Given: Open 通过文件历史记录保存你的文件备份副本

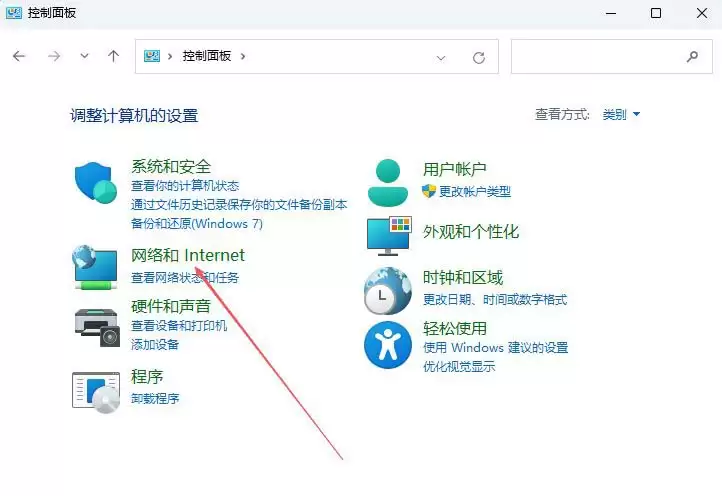Looking at the screenshot, I should pyautogui.click(x=239, y=204).
